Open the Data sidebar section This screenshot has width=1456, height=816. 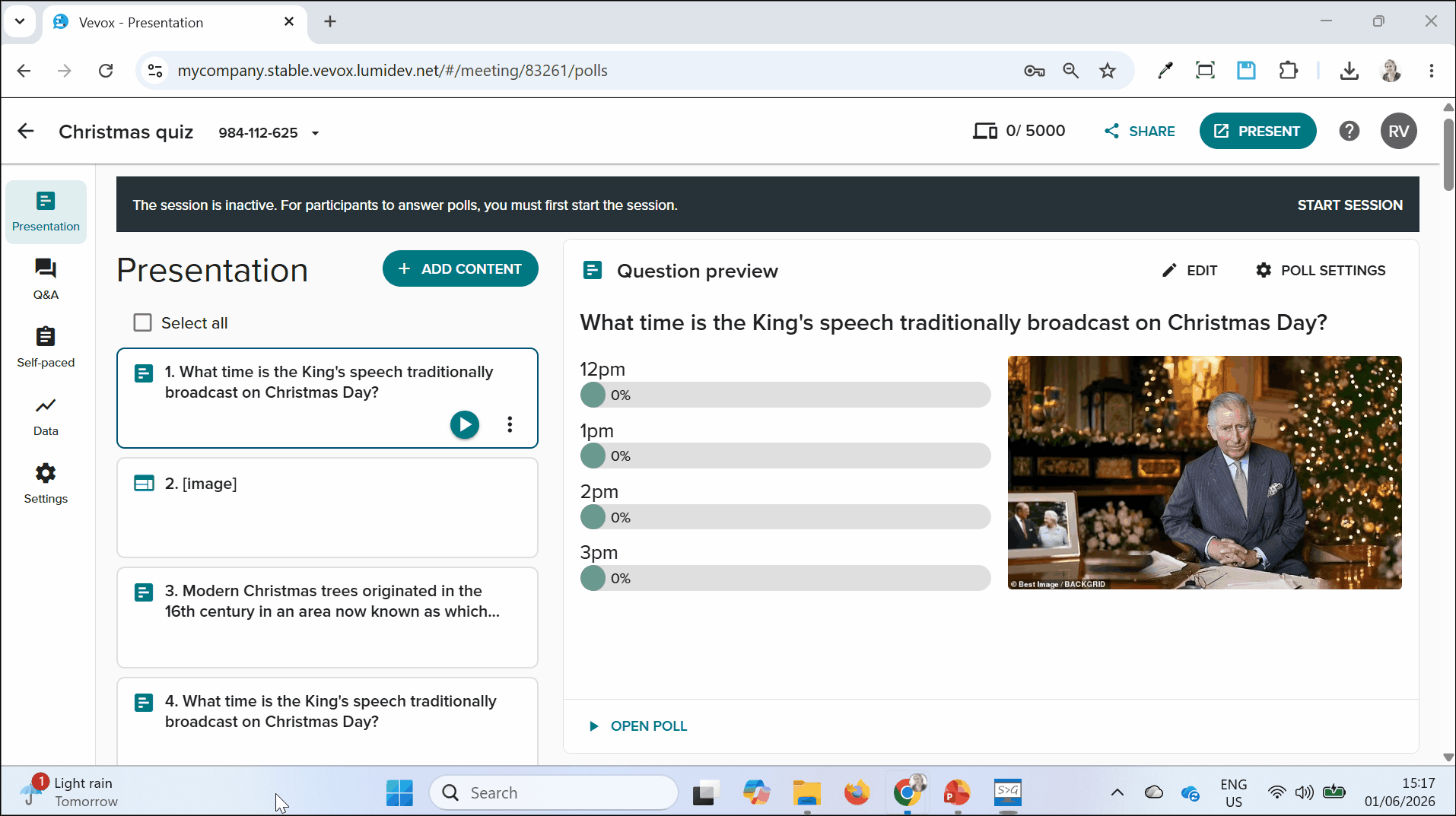click(x=46, y=416)
